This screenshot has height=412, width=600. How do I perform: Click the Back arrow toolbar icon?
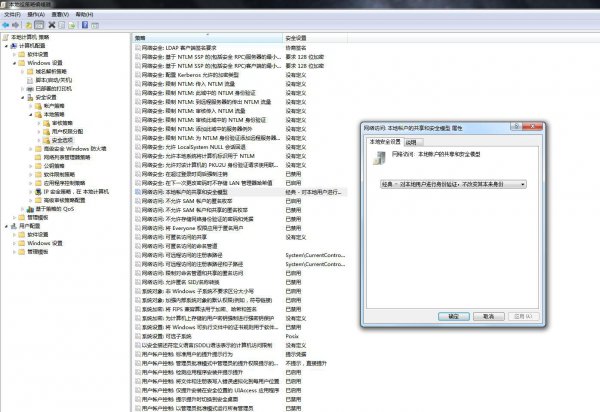8,26
